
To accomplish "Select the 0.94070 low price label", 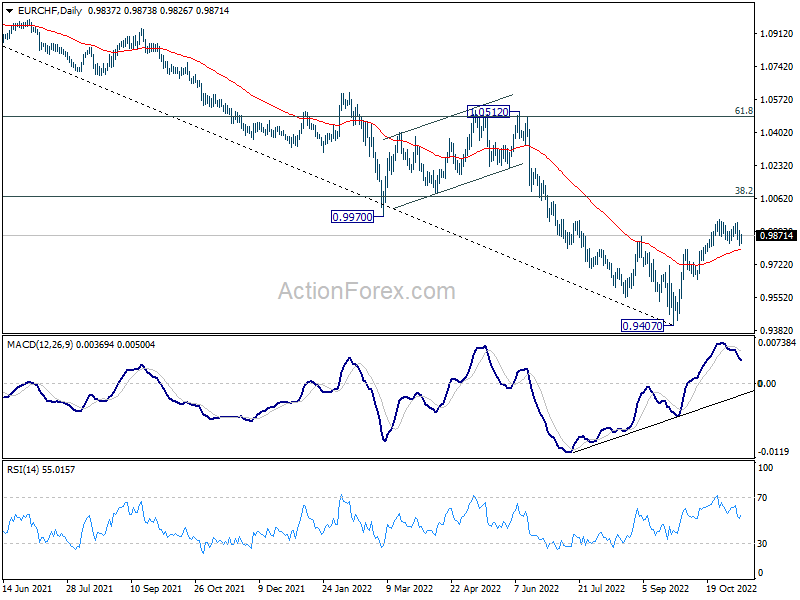I will pos(642,326).
